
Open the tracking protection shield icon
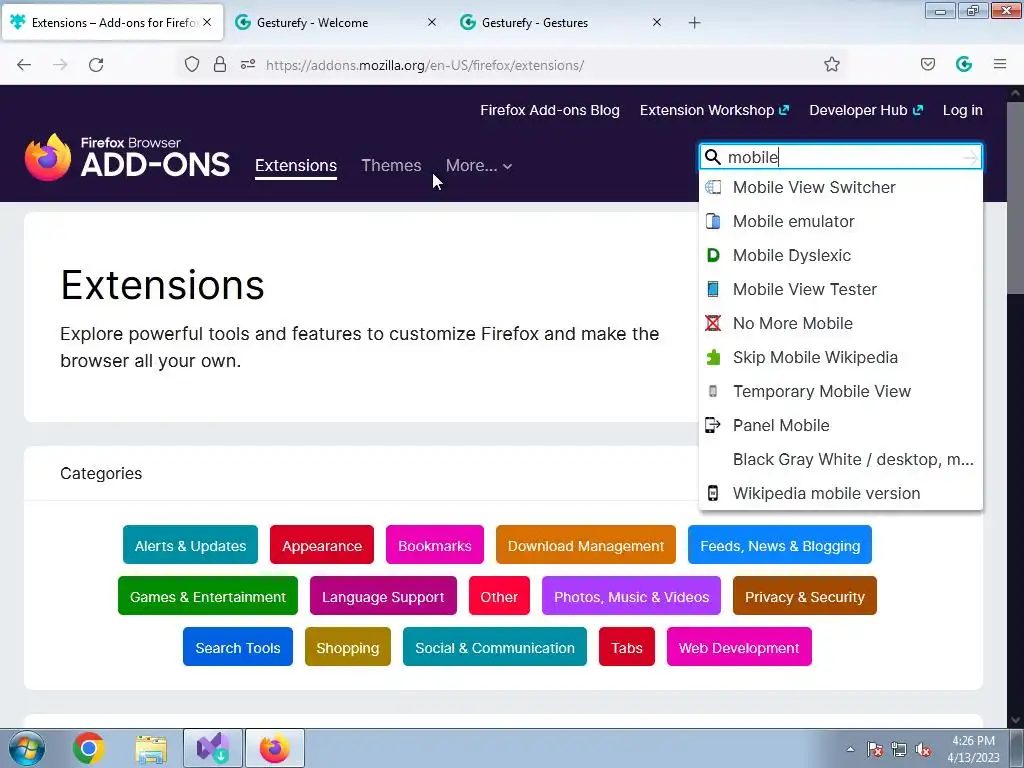click(191, 65)
